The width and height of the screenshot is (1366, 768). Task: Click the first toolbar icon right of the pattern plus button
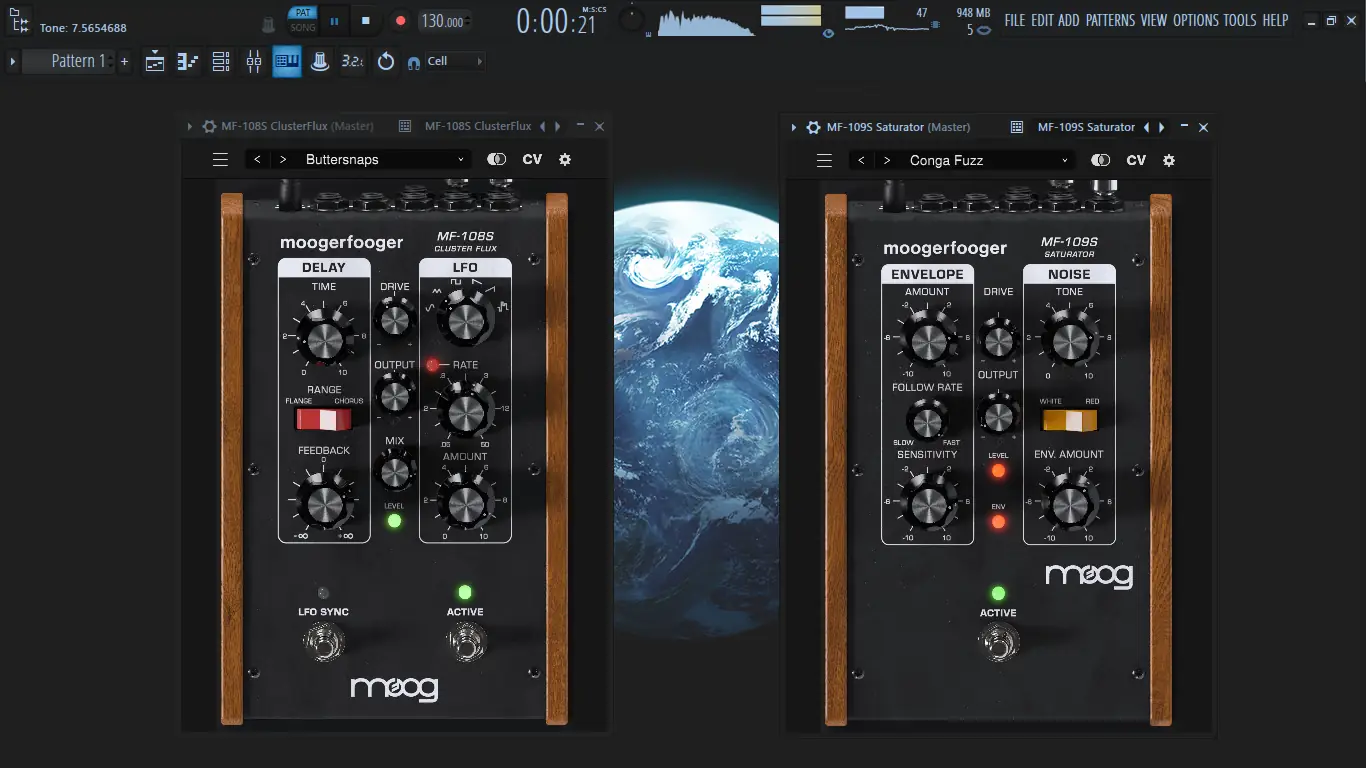tap(155, 61)
